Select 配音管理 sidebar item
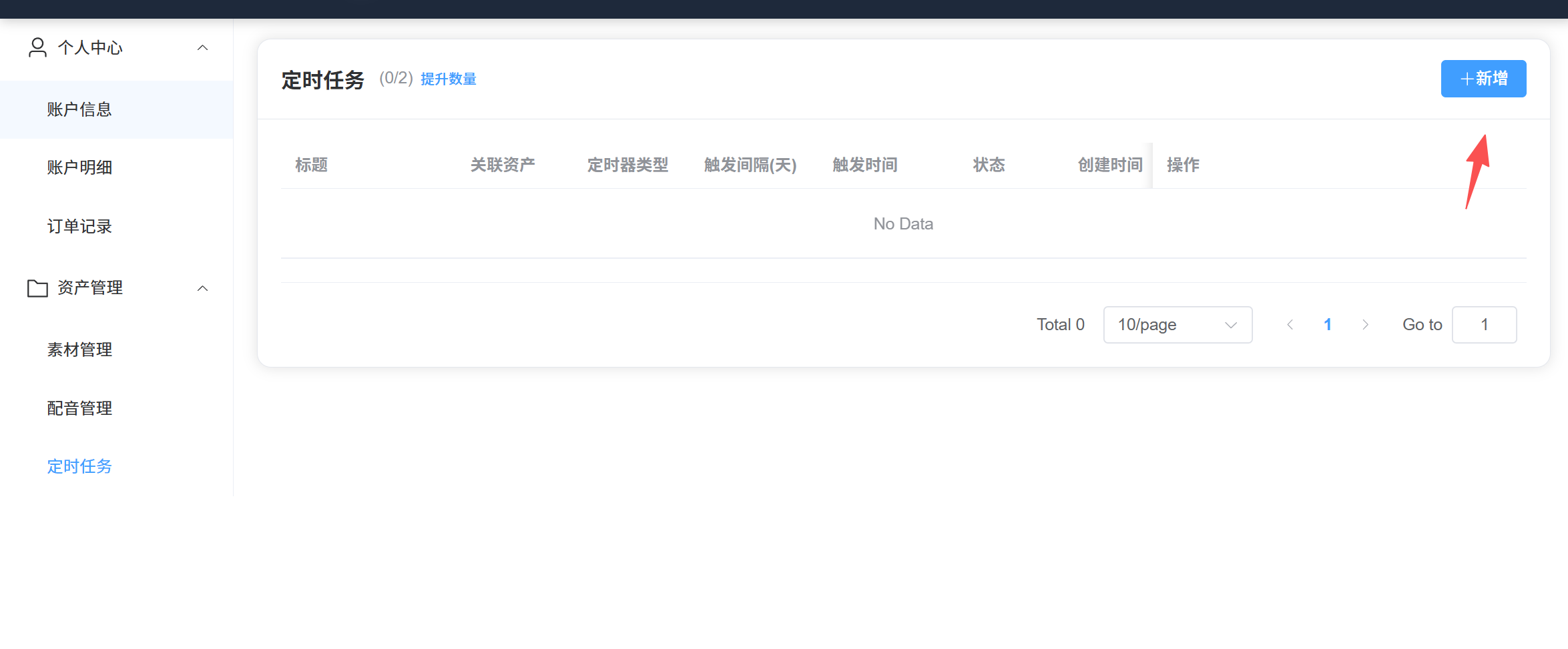The width and height of the screenshot is (1568, 649). pyautogui.click(x=116, y=408)
